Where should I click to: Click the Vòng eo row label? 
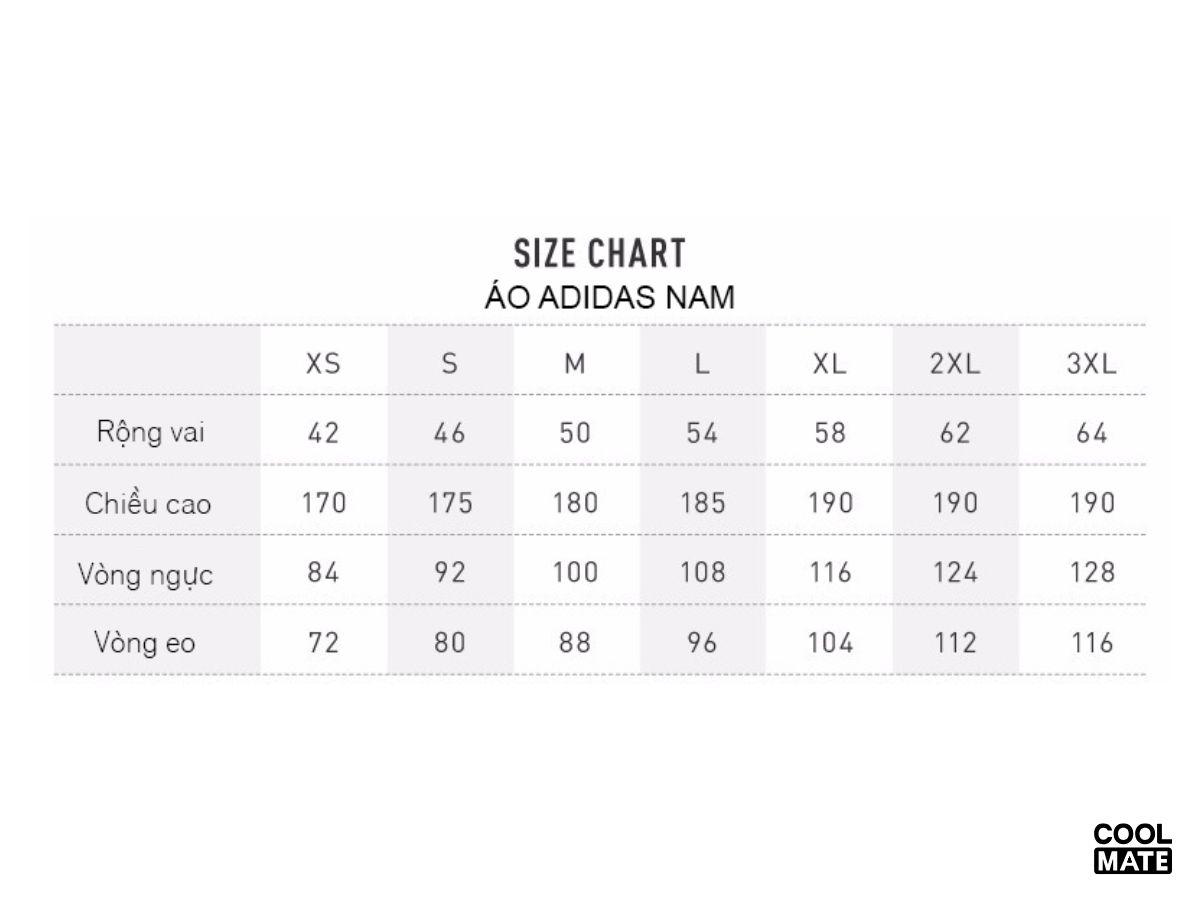click(145, 642)
